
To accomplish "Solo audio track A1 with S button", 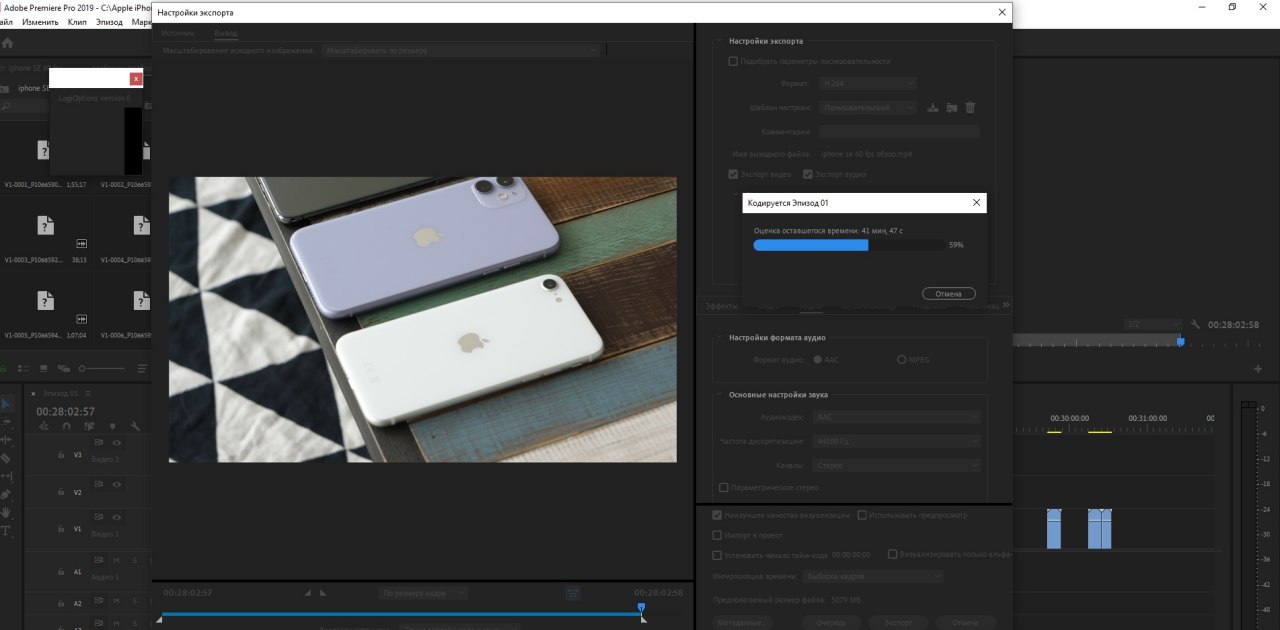I will (x=133, y=560).
